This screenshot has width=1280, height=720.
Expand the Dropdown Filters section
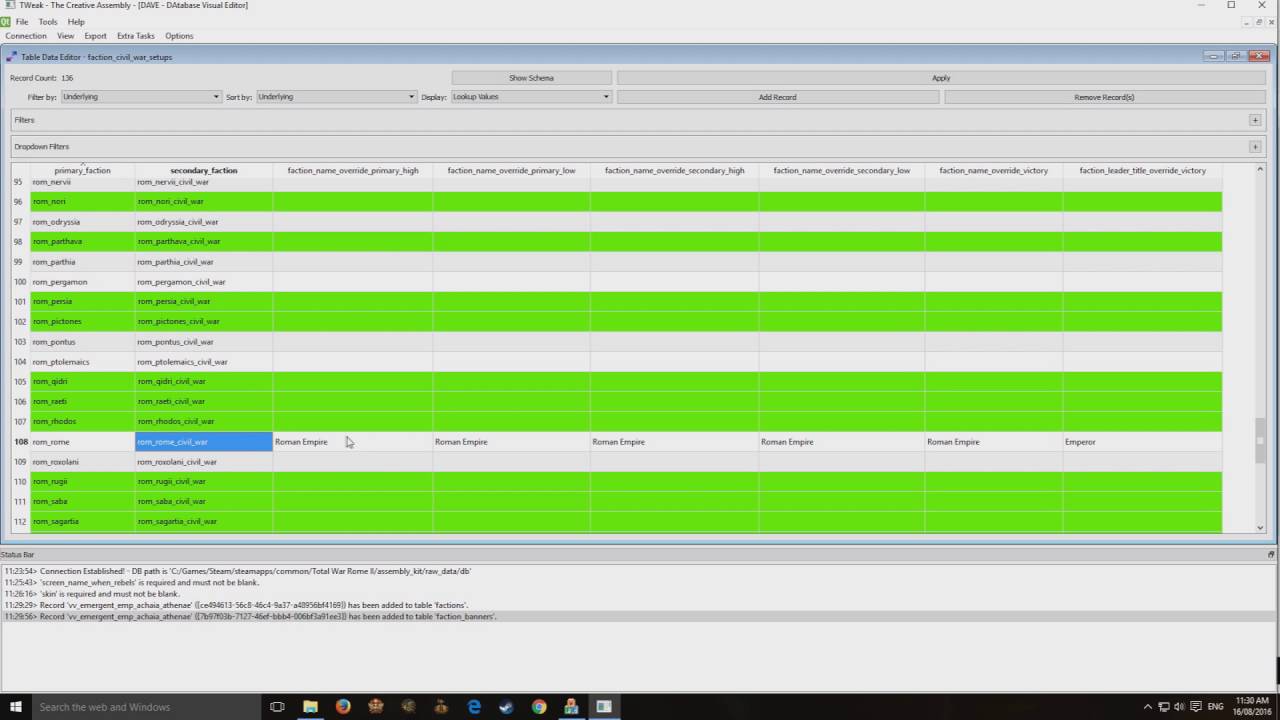(x=1255, y=147)
